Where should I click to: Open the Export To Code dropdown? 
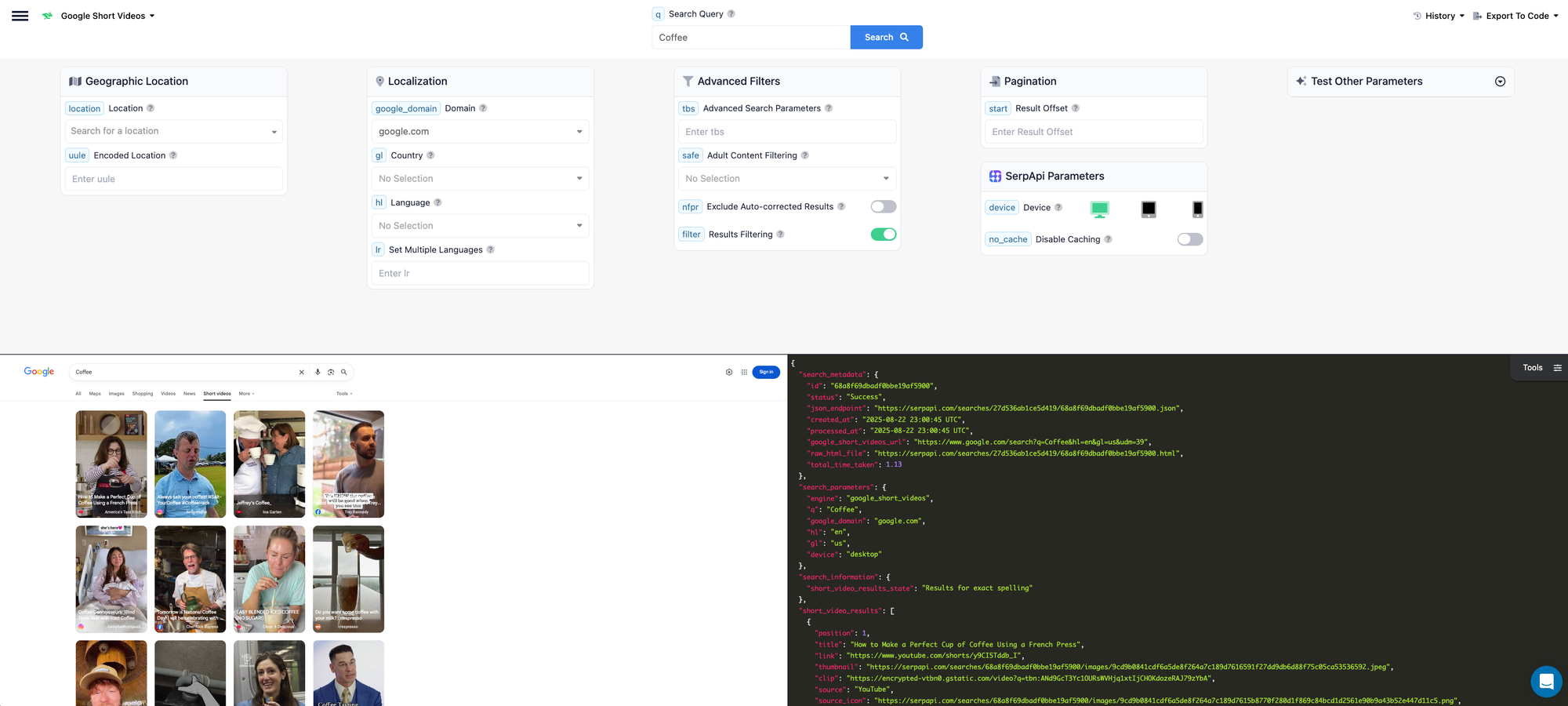click(1515, 16)
